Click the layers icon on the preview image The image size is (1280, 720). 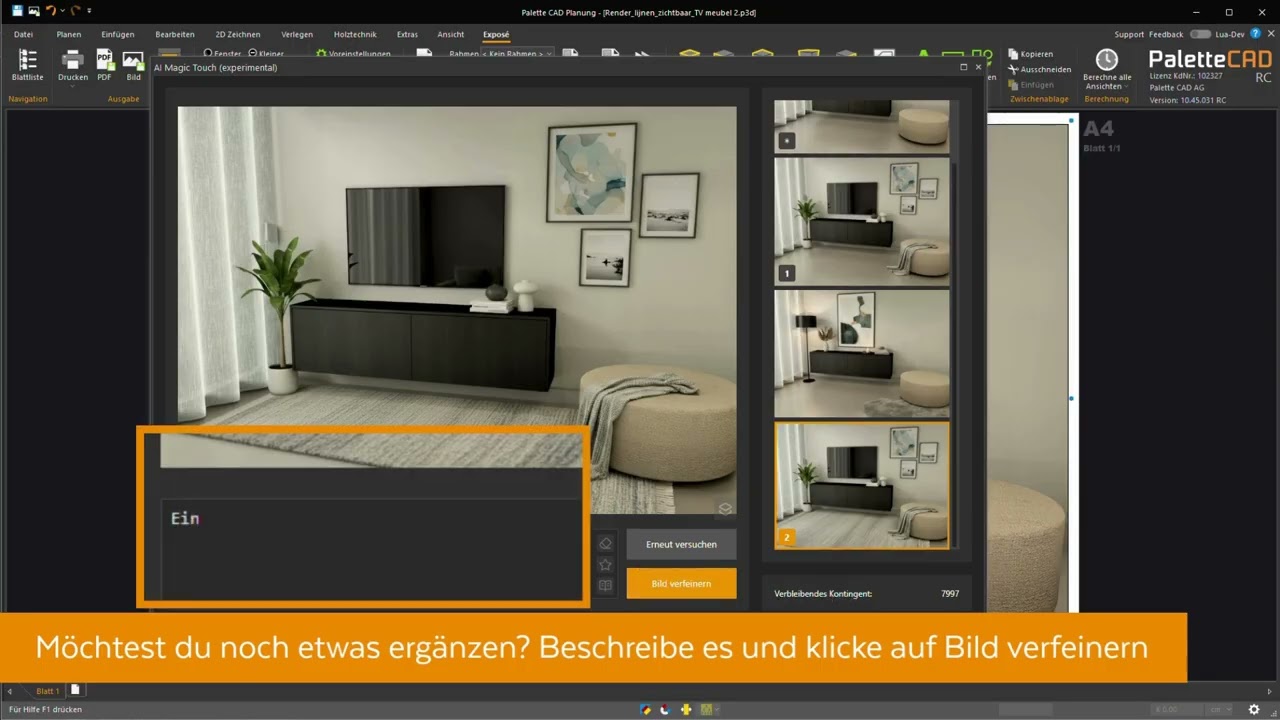pos(725,509)
